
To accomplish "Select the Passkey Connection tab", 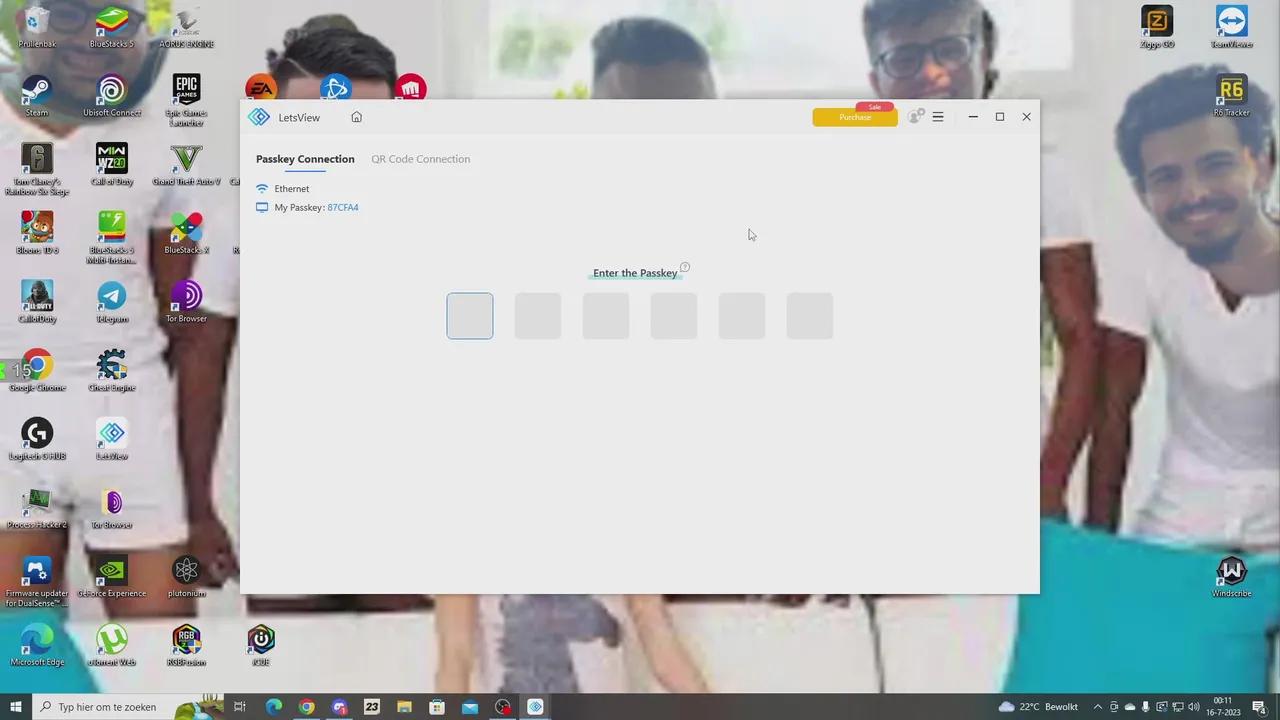I will click(x=305, y=159).
